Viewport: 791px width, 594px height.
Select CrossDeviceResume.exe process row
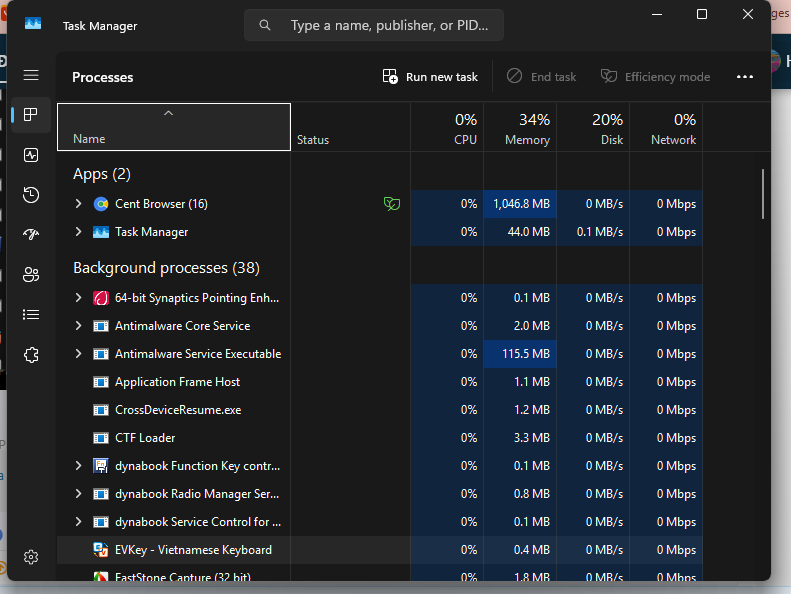(379, 410)
